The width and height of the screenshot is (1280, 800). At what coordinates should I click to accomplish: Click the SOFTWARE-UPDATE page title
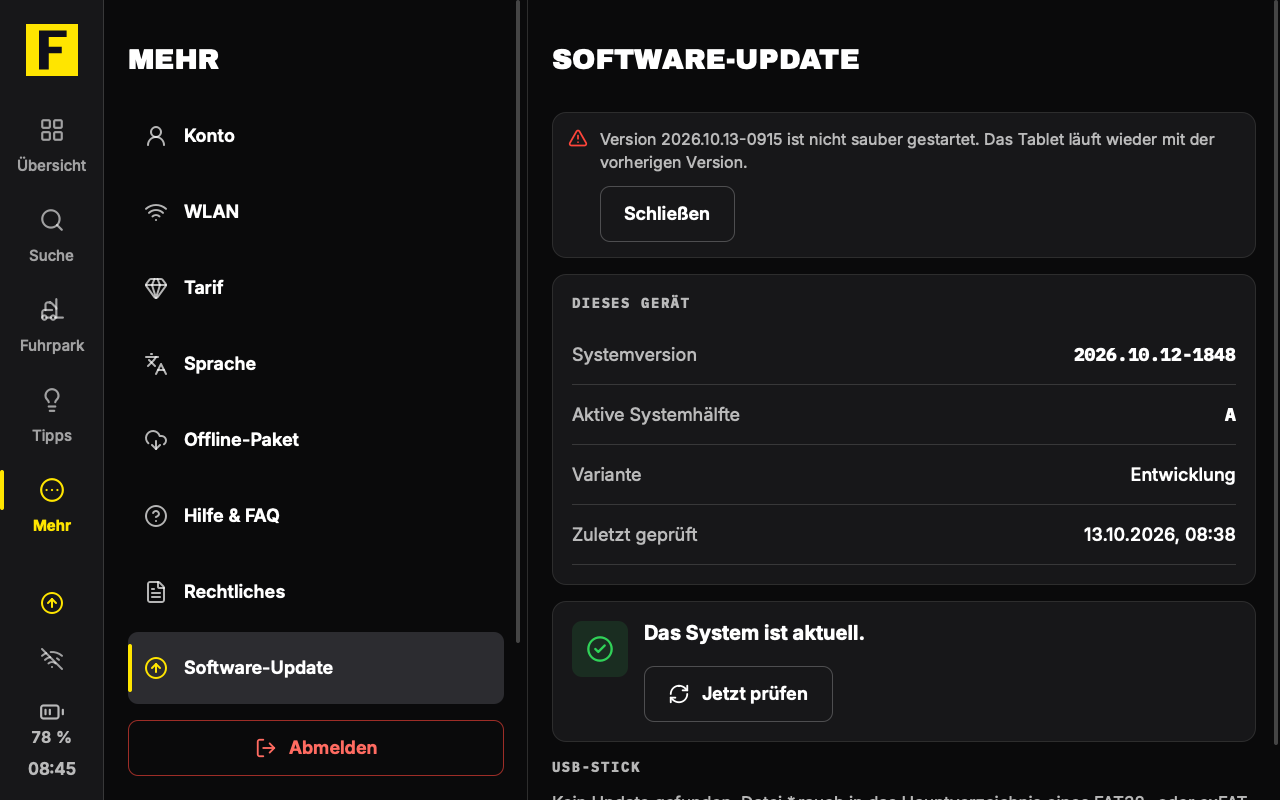tap(706, 60)
